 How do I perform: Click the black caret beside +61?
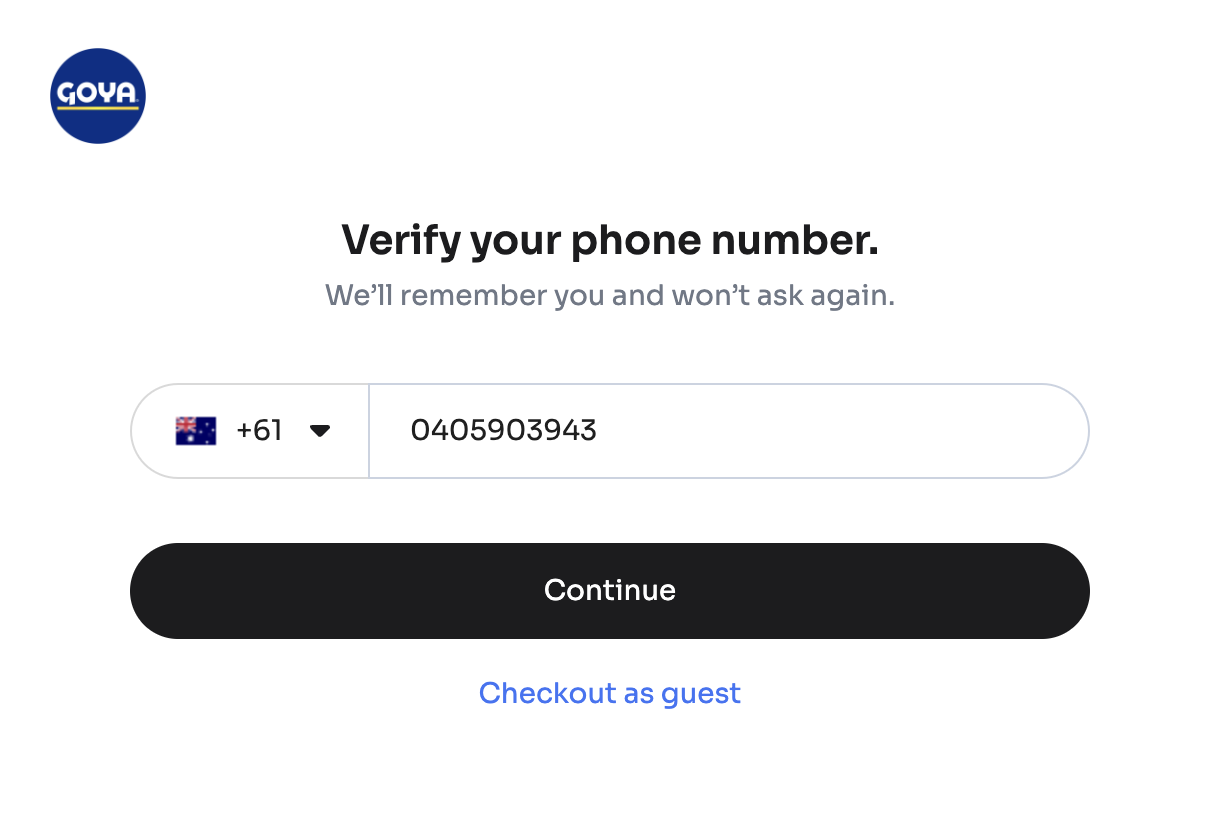(x=320, y=431)
